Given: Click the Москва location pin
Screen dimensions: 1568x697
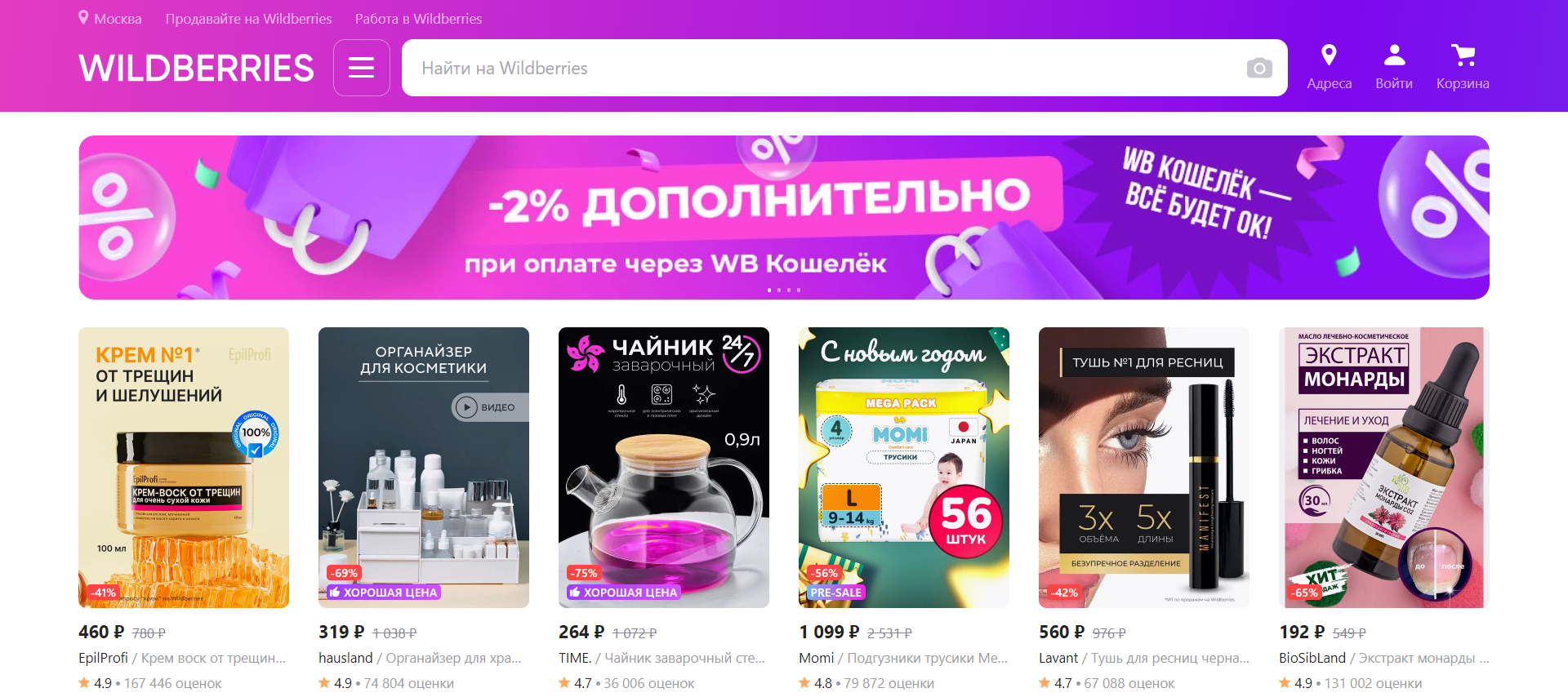Looking at the screenshot, I should (x=83, y=18).
